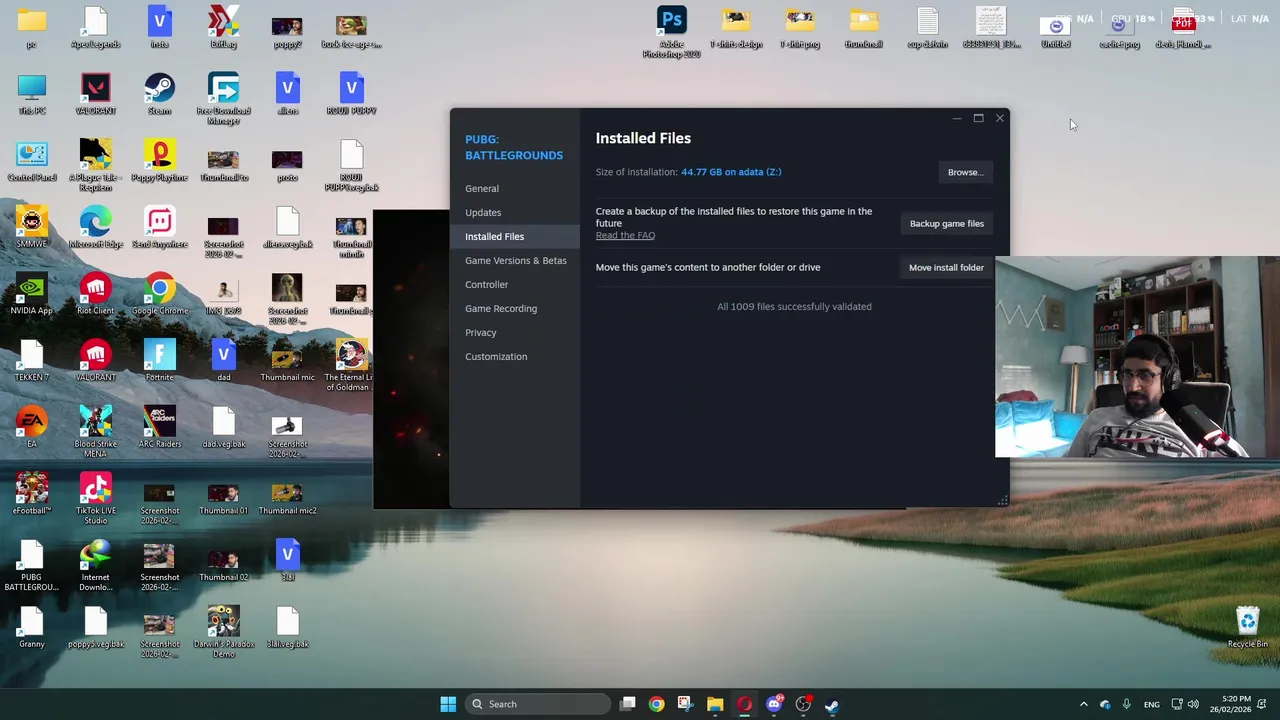Viewport: 1280px width, 720px height.
Task: Open the EditLag desktop shortcut
Action: (223, 28)
